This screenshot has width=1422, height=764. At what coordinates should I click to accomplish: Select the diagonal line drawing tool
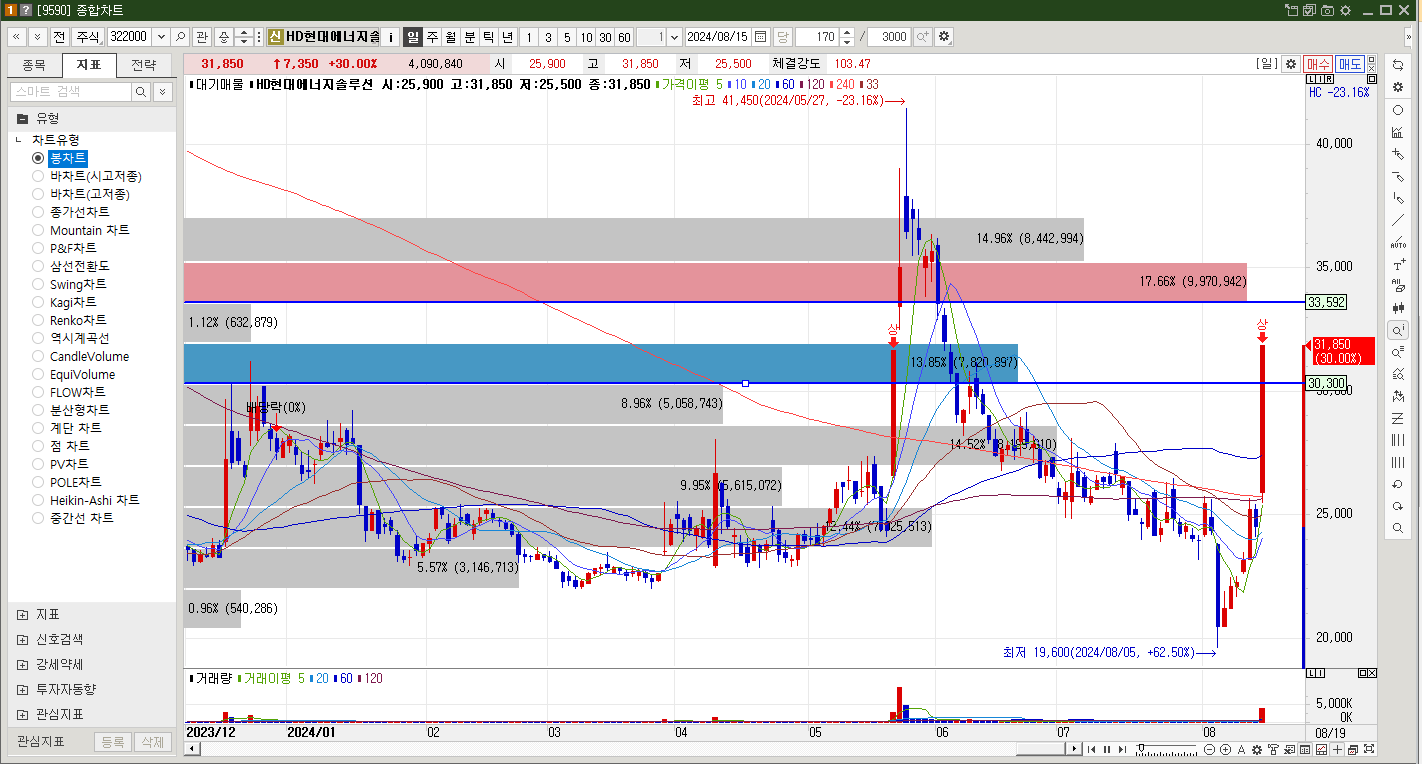coord(1398,221)
